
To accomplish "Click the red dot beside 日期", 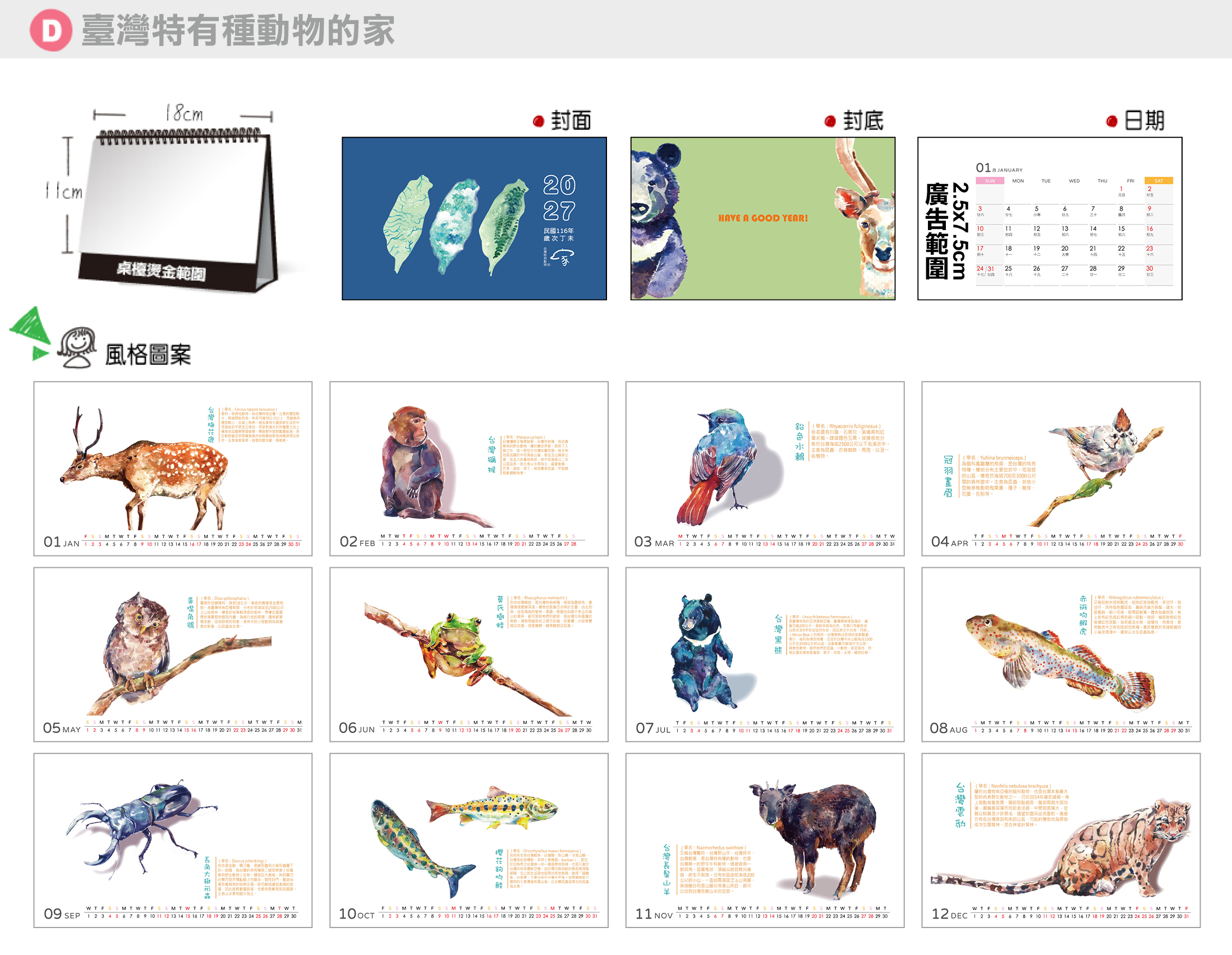I will (1112, 121).
